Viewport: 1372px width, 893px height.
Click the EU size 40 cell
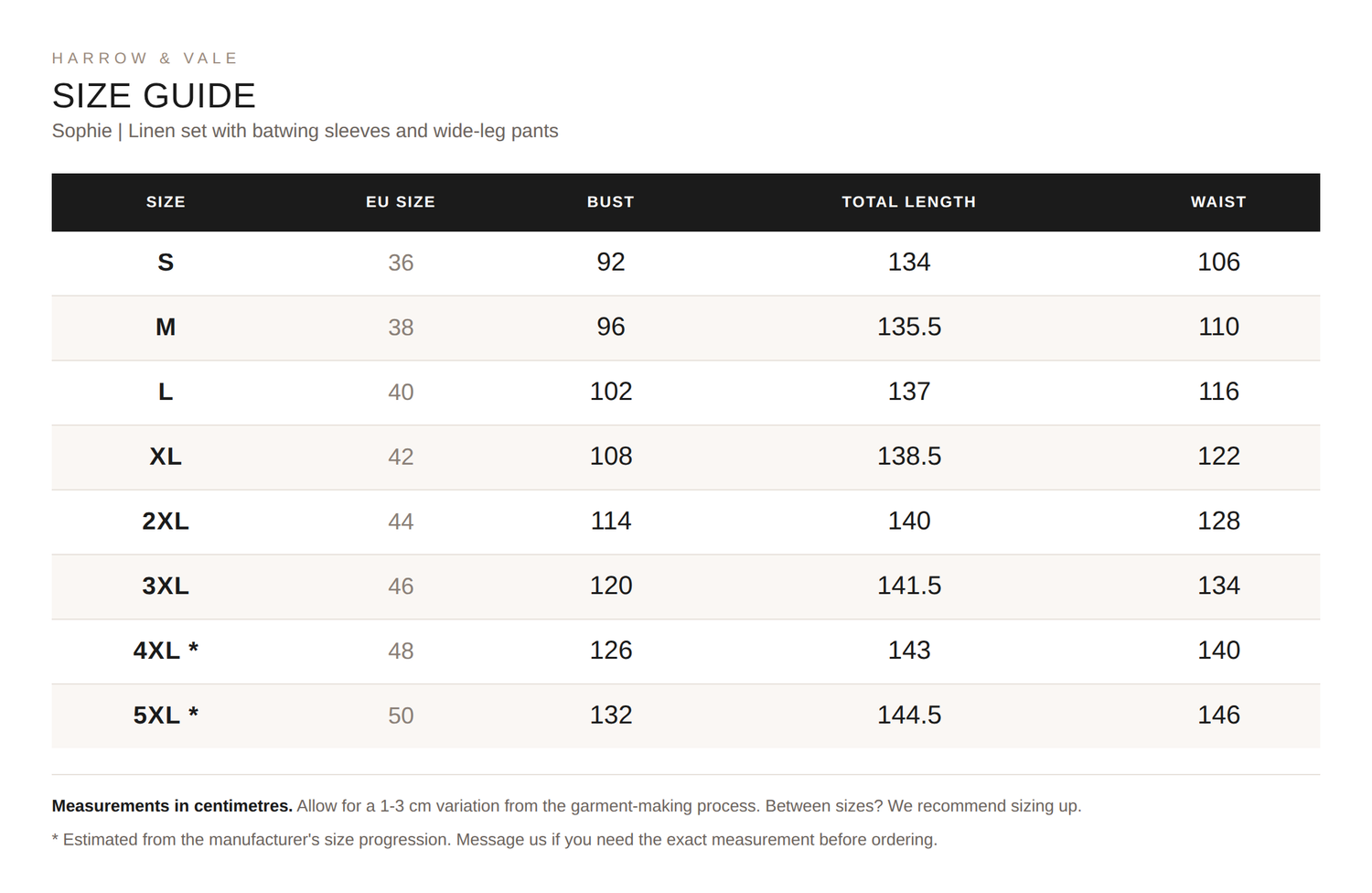401,393
